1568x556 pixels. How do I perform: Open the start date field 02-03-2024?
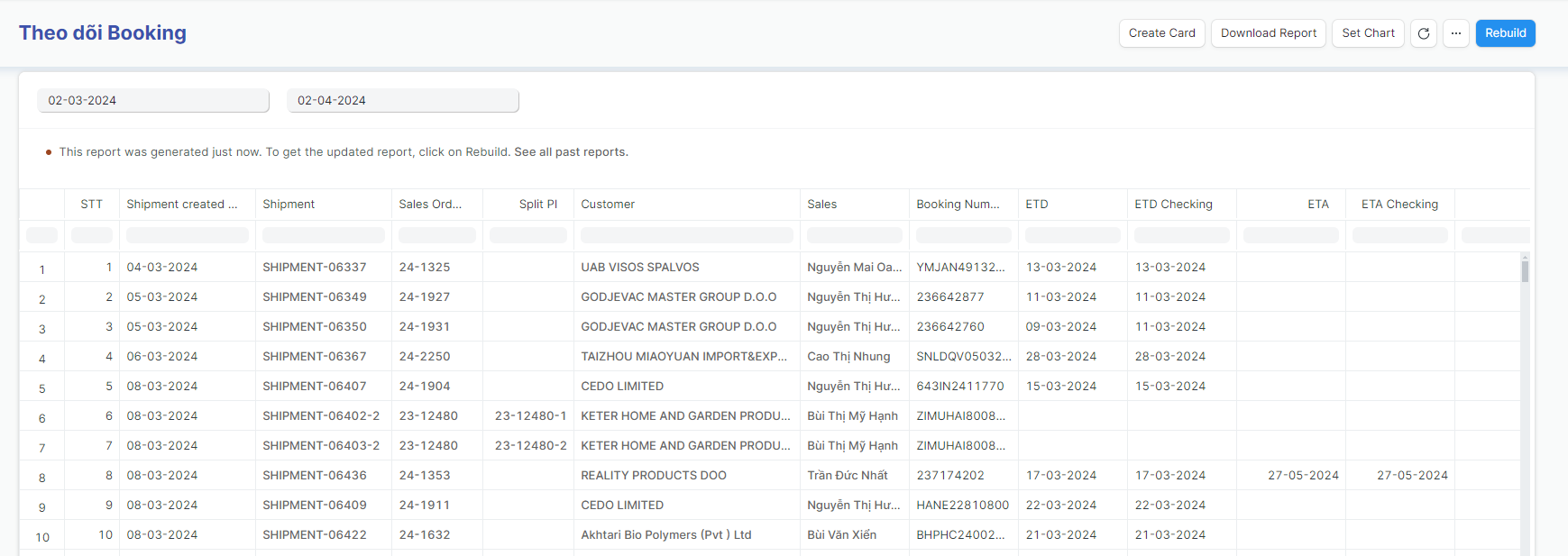[x=153, y=101]
